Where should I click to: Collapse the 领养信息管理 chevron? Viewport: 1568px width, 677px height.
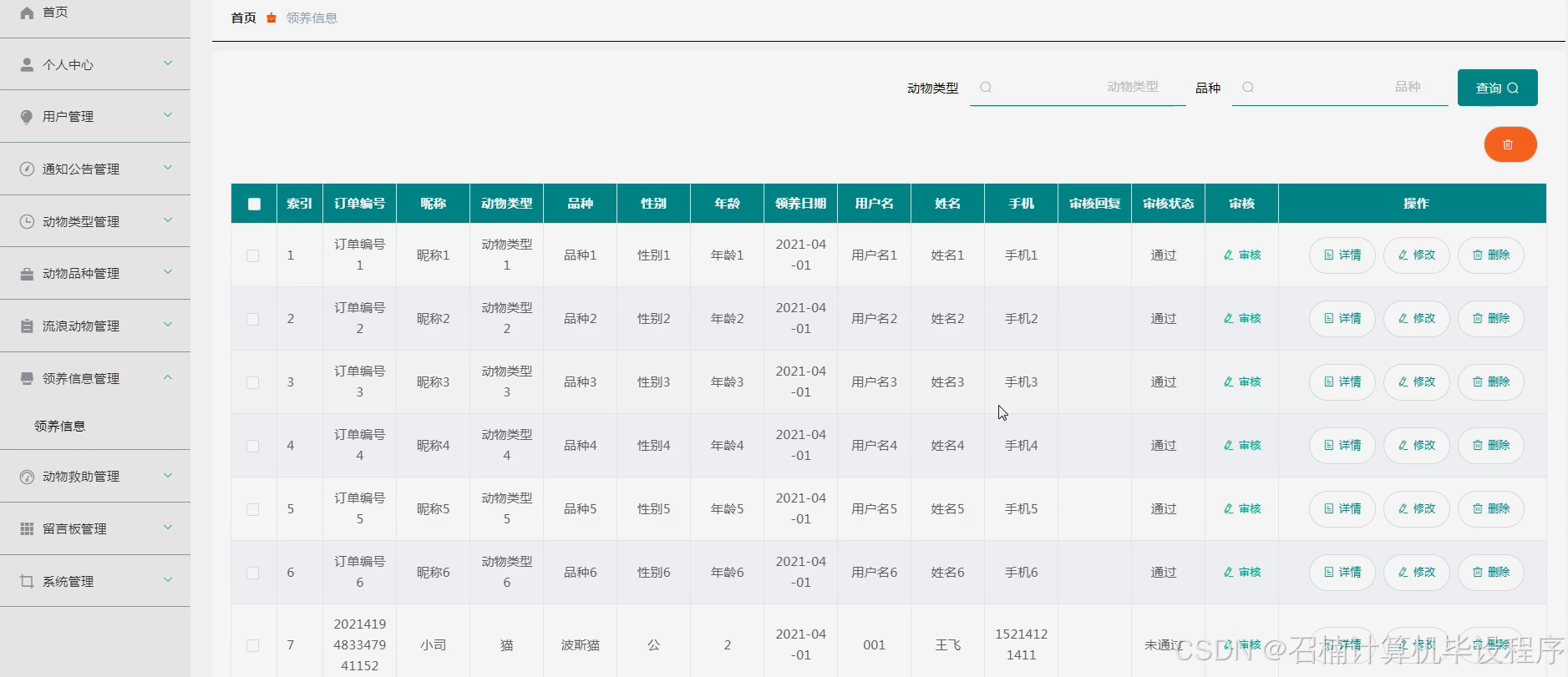[168, 377]
